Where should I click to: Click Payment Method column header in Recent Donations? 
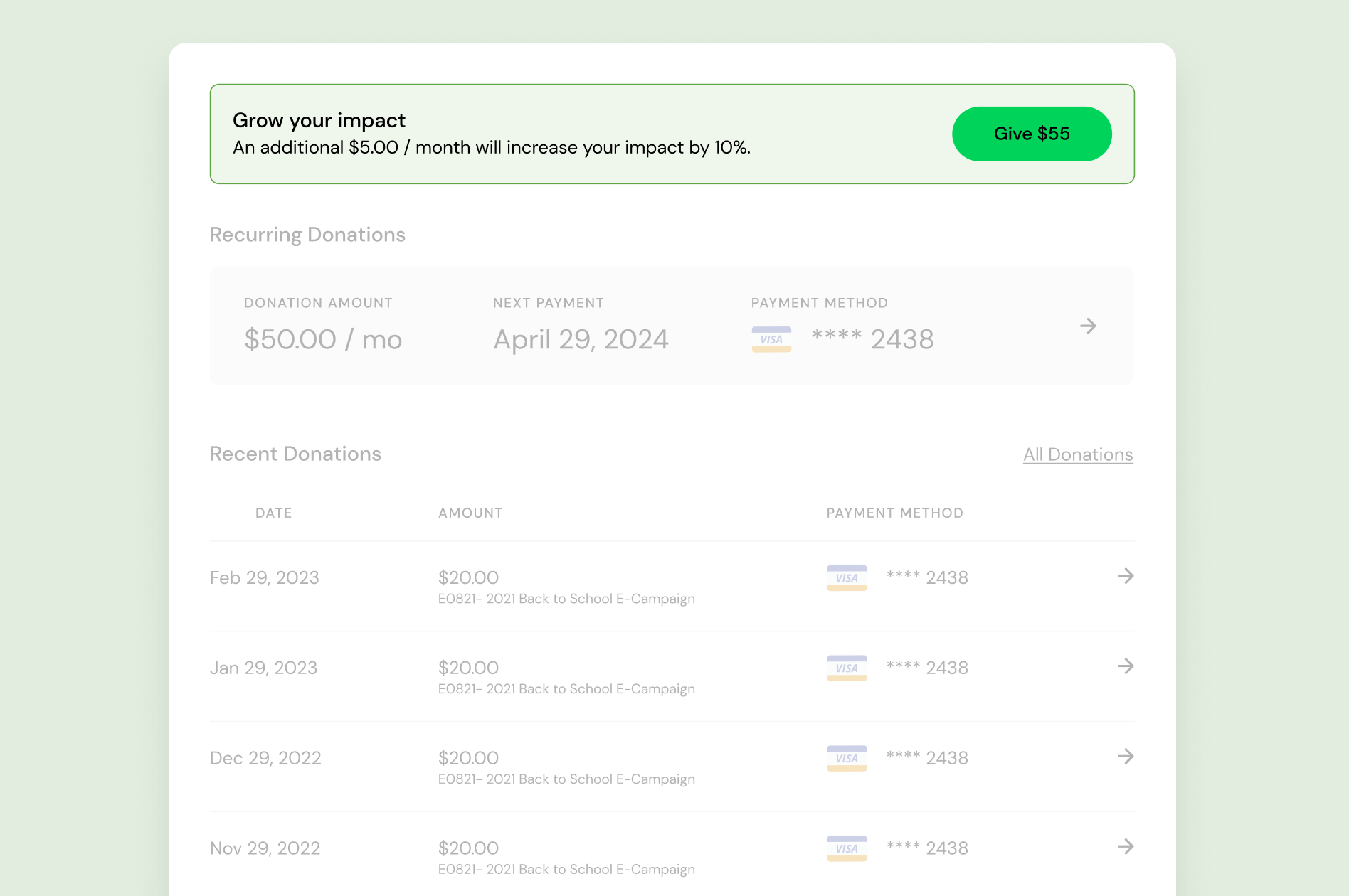894,513
